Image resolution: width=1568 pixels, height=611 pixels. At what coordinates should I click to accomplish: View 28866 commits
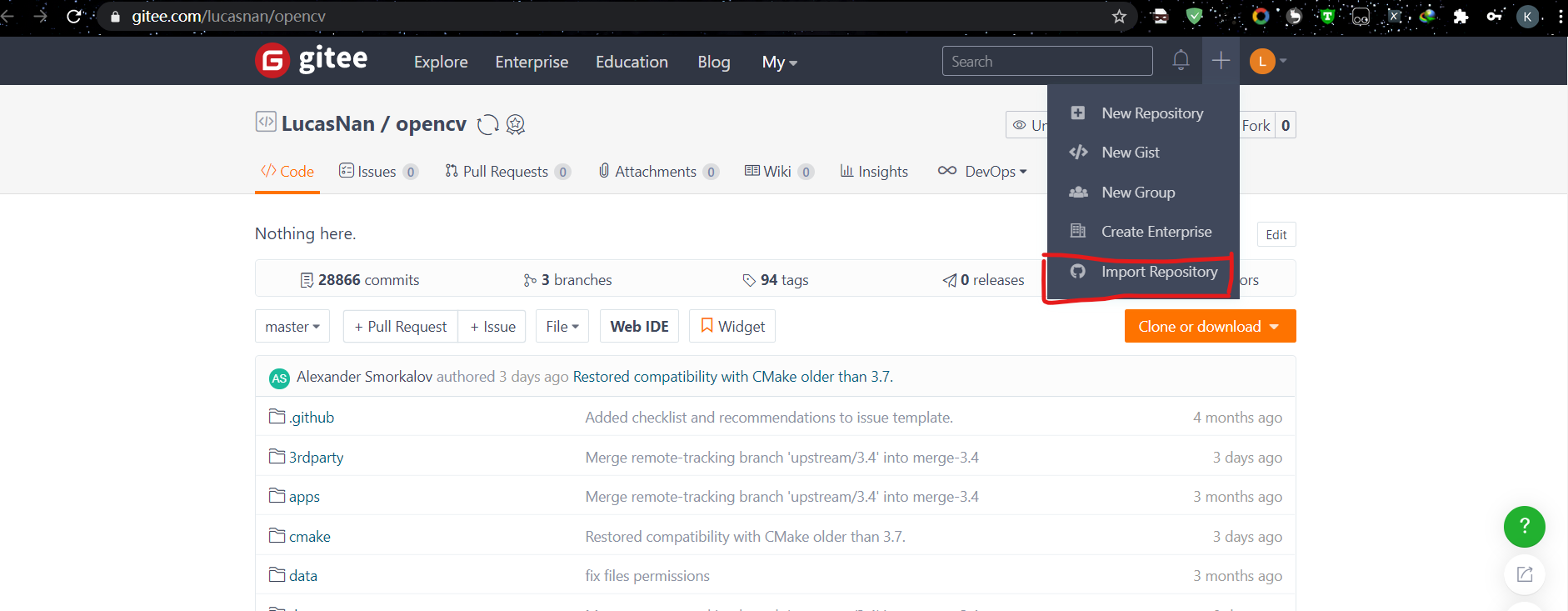(360, 280)
